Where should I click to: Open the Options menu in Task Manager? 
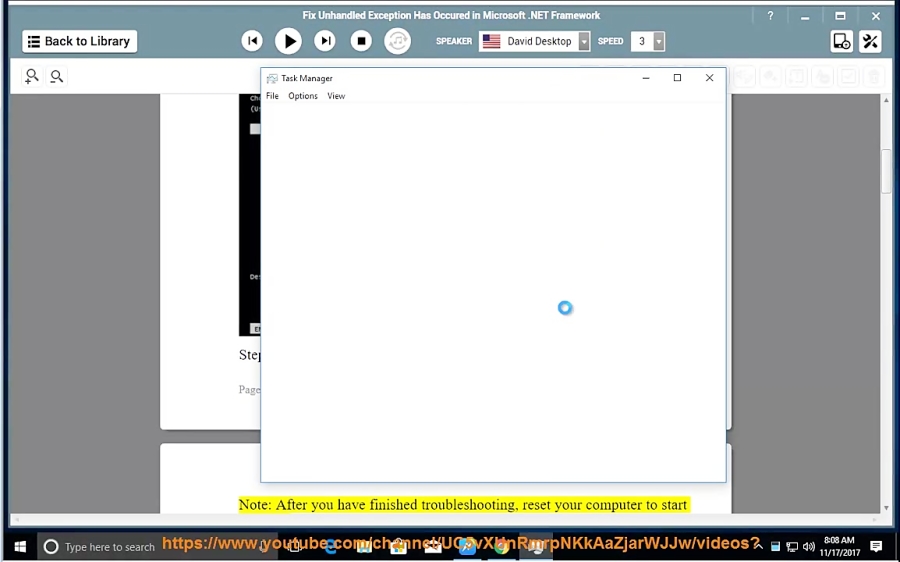pyautogui.click(x=303, y=96)
